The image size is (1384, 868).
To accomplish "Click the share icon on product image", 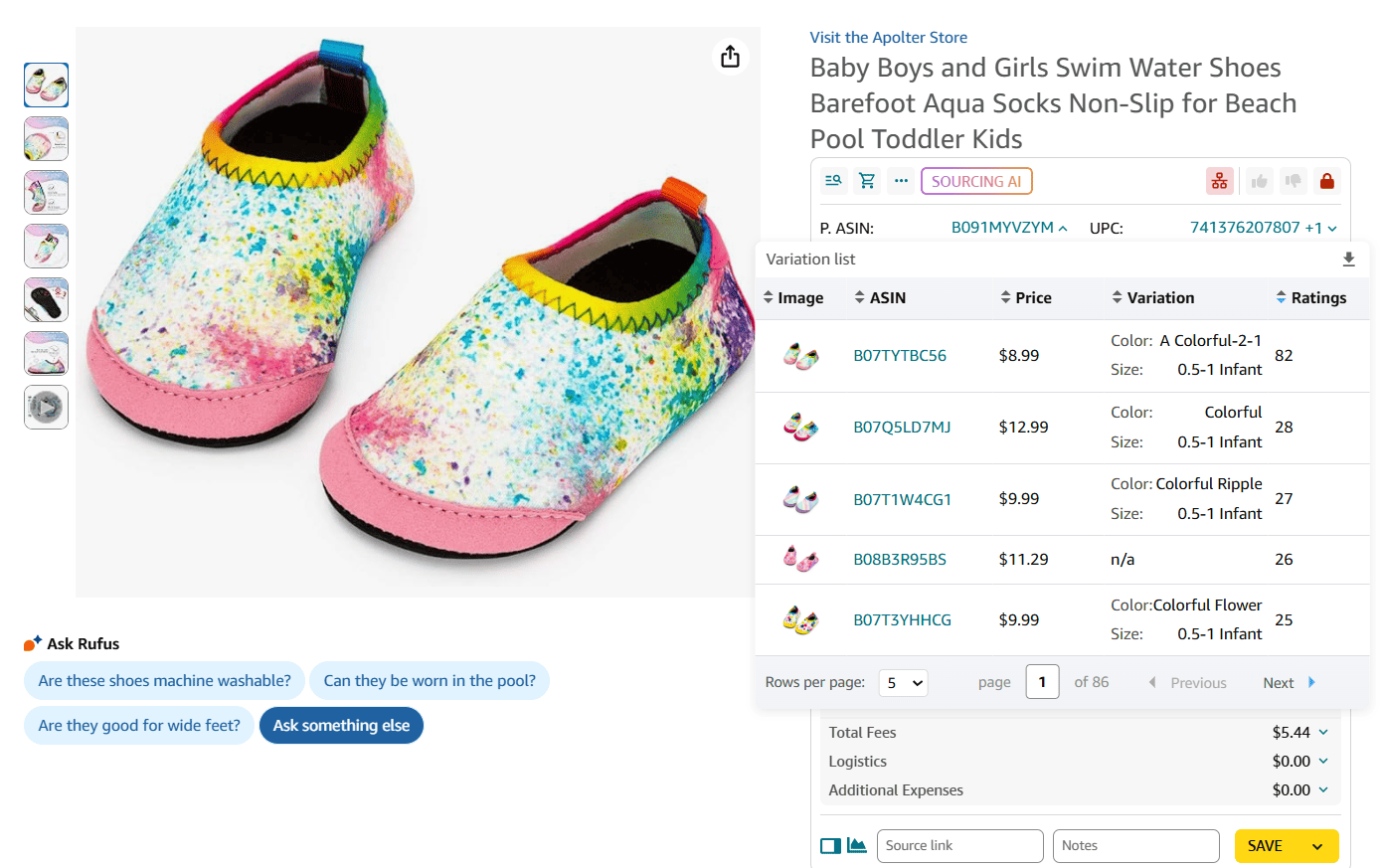I will point(730,57).
